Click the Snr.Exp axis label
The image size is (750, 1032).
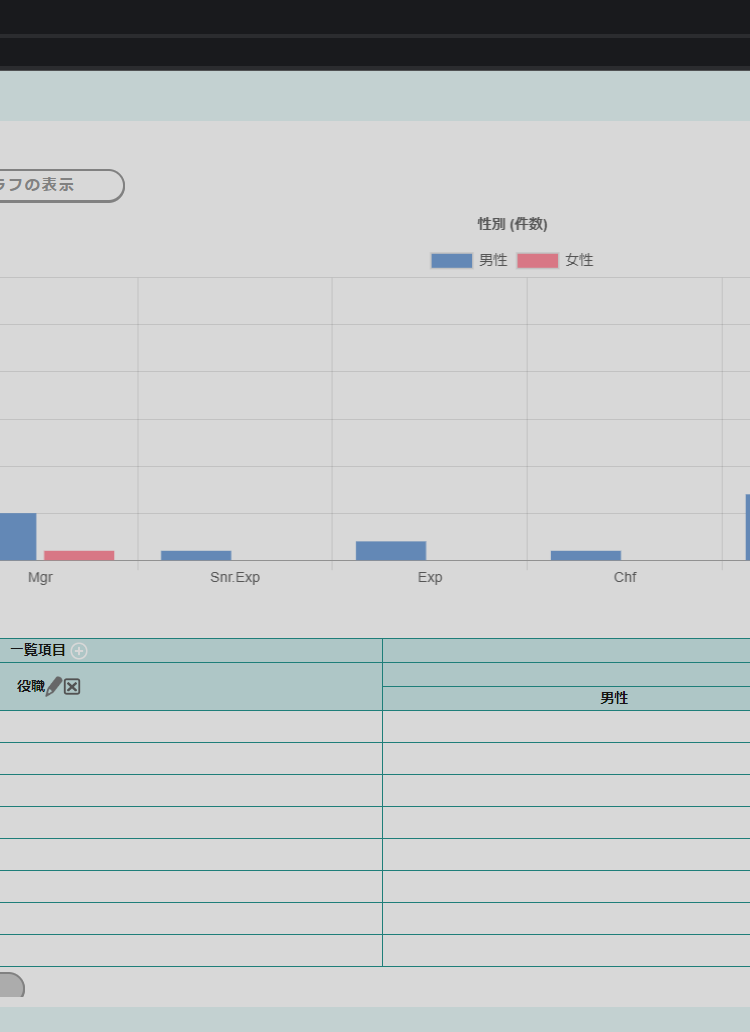[235, 577]
